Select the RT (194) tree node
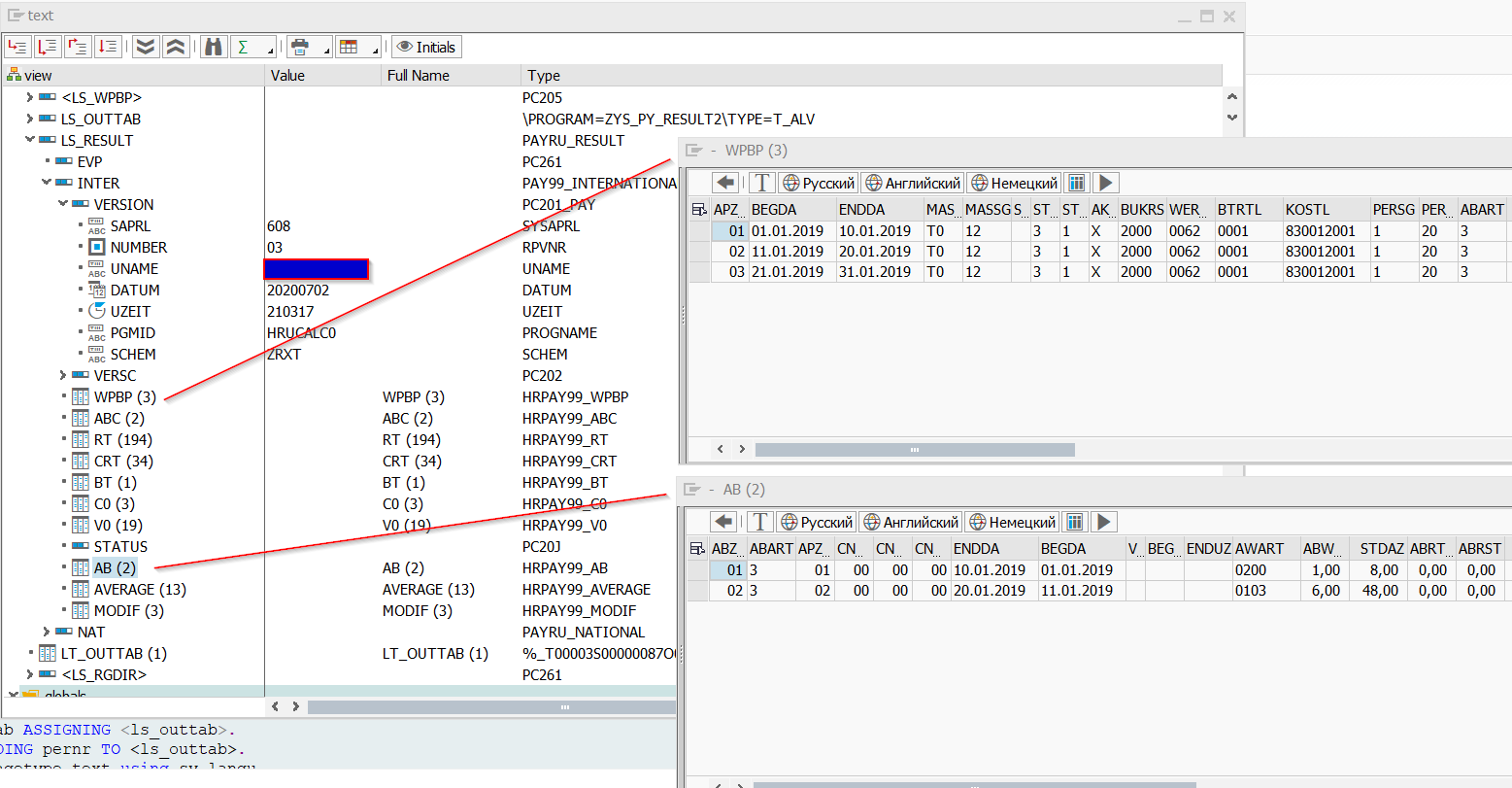Screen dimensions: 1512x788 pyautogui.click(x=123, y=439)
